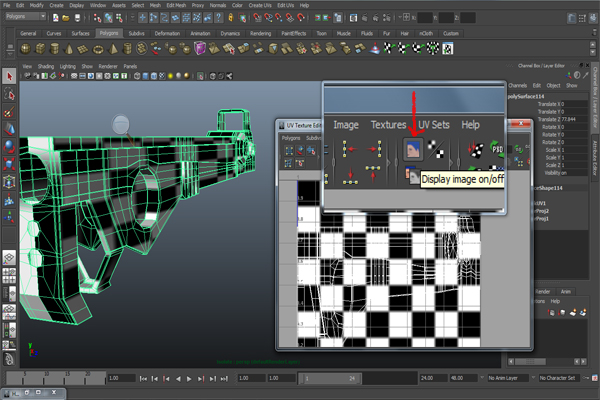Screen dimensions: 600x400
Task: Click the Scale X value field
Action: [x=574, y=150]
